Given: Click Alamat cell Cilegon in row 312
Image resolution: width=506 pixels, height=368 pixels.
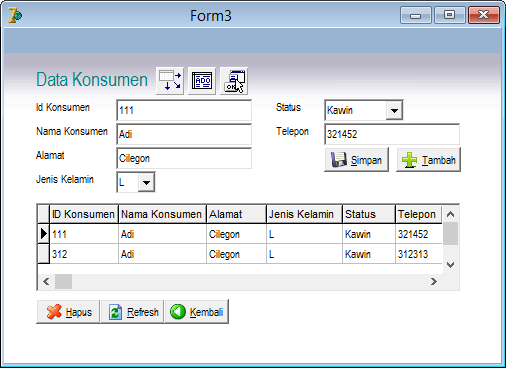Looking at the screenshot, I should [236, 254].
